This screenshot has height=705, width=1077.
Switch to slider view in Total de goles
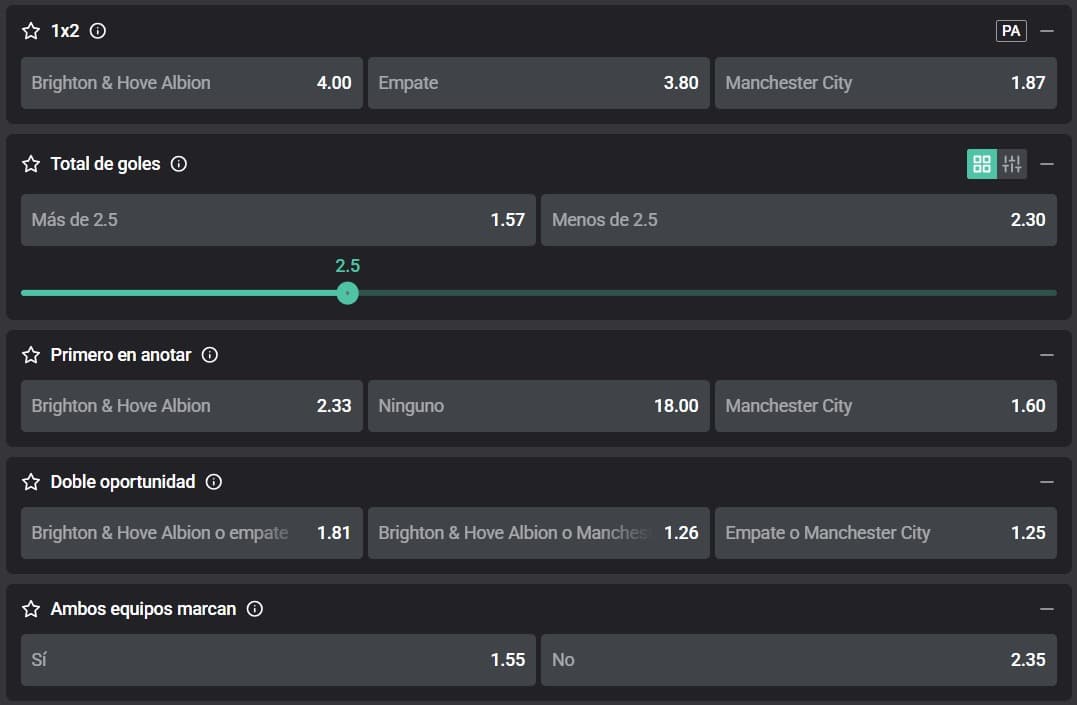tap(1012, 164)
